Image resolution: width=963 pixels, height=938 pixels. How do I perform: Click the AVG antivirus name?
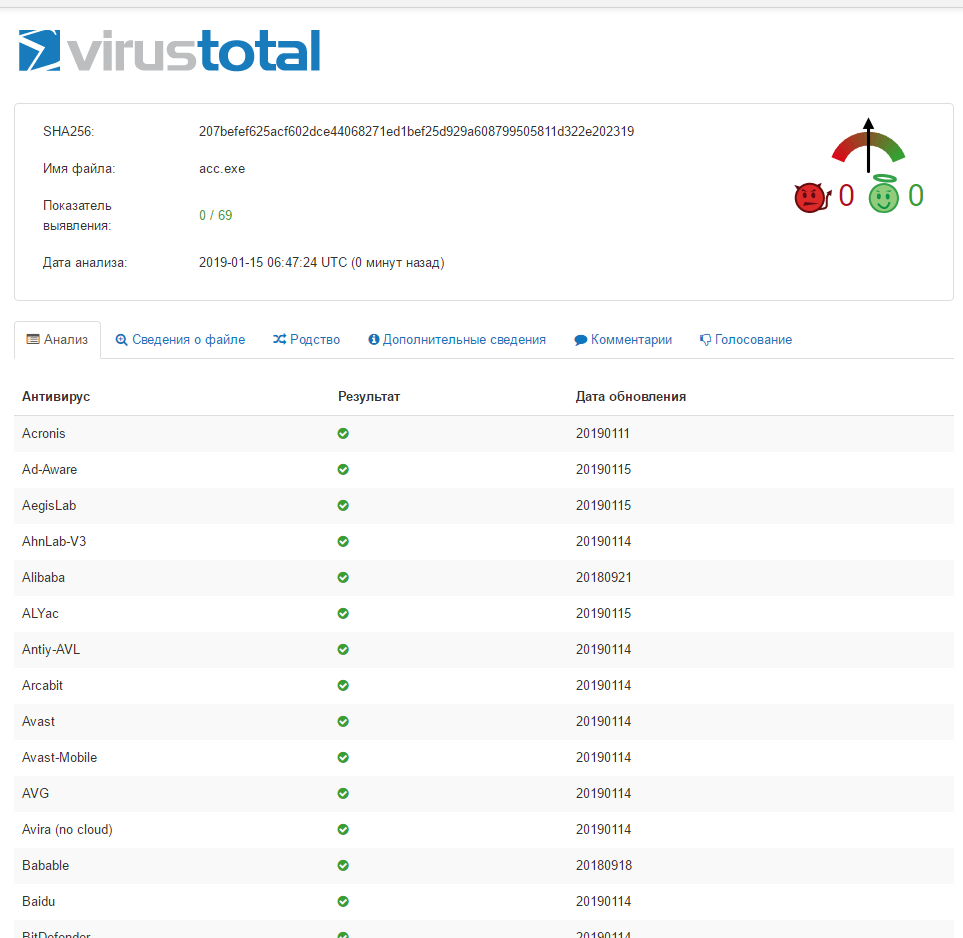pyautogui.click(x=36, y=794)
